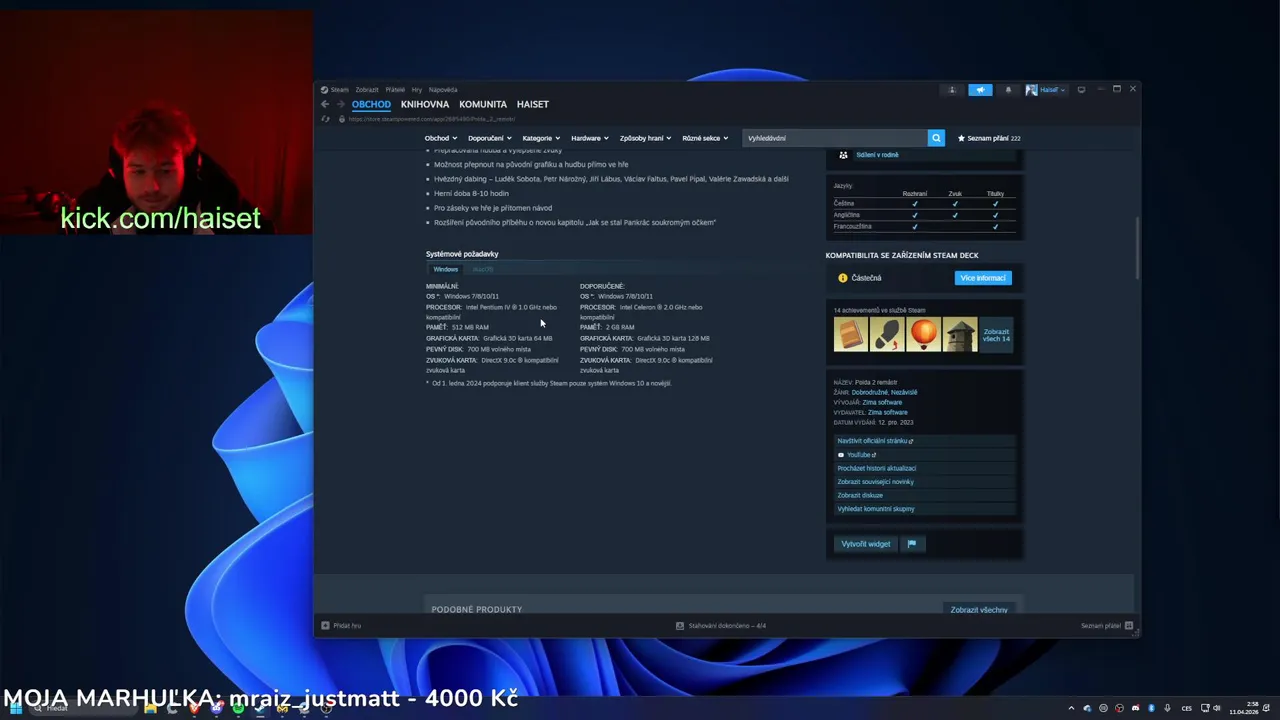Viewport: 1280px width, 720px height.
Task: Click the page vertical scrollbar
Action: click(1137, 250)
